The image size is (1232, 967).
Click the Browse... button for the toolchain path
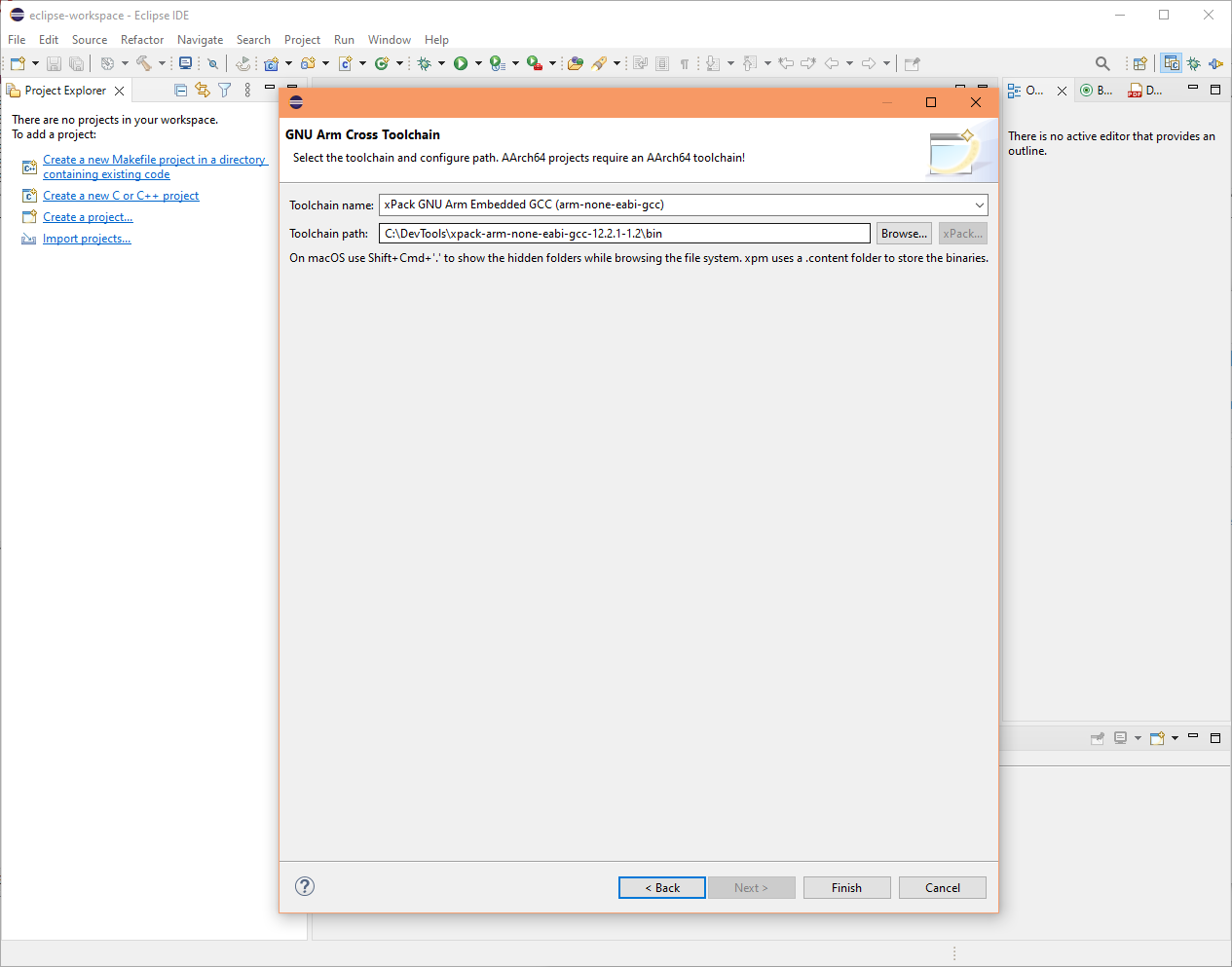904,234
